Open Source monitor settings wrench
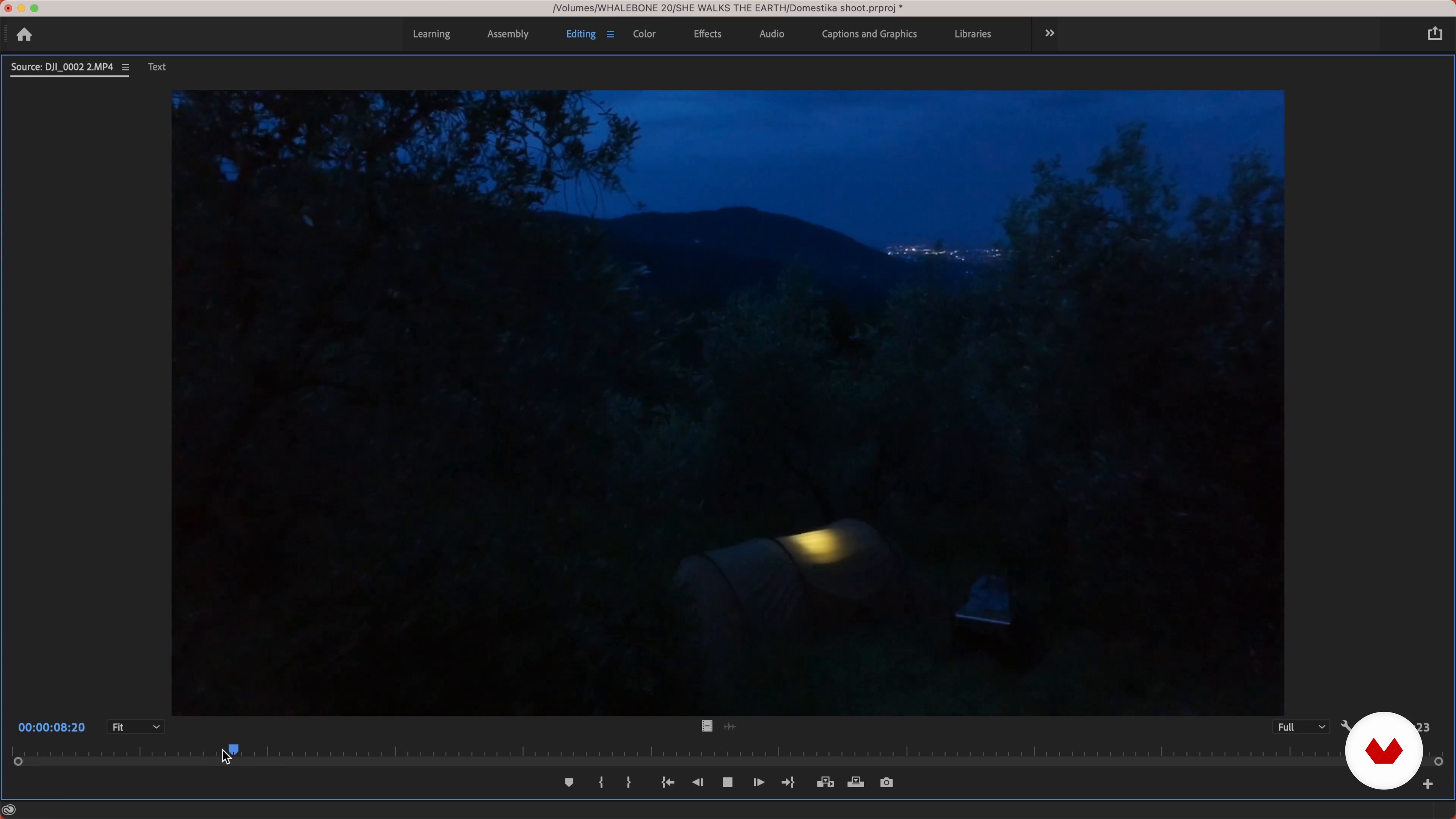The height and width of the screenshot is (819, 1456). tap(1345, 726)
